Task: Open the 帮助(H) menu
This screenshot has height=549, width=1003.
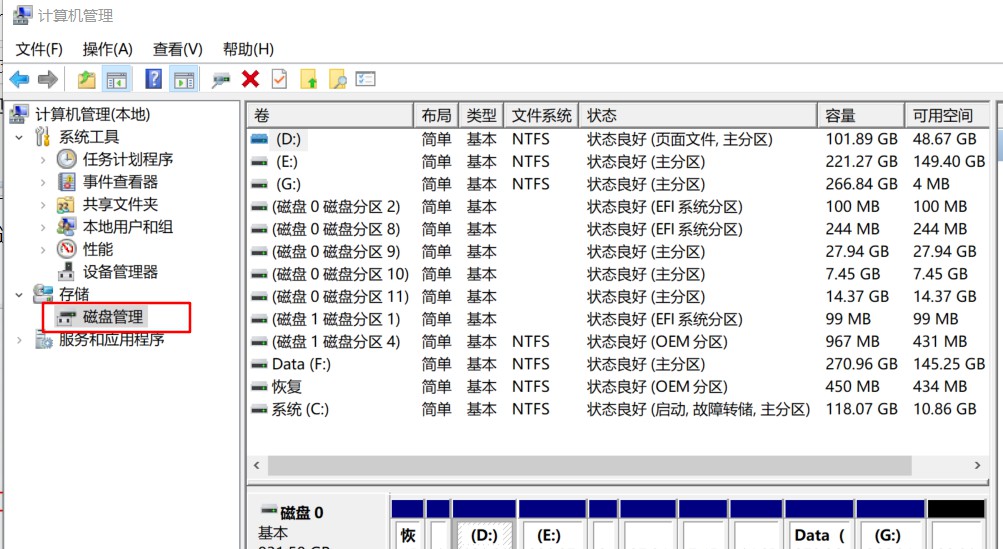Action: [x=248, y=49]
